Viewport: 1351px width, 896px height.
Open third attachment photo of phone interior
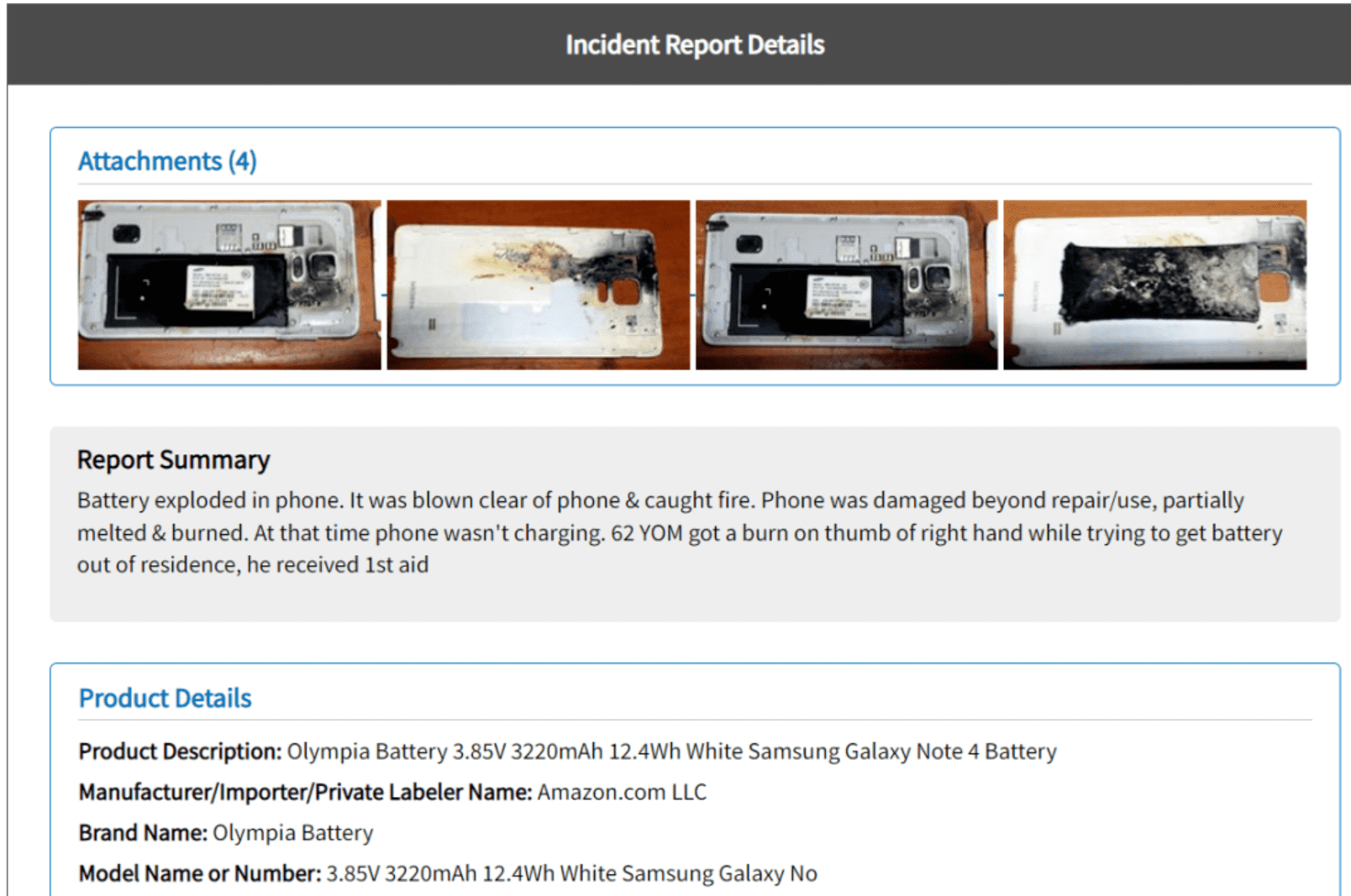[x=847, y=285]
